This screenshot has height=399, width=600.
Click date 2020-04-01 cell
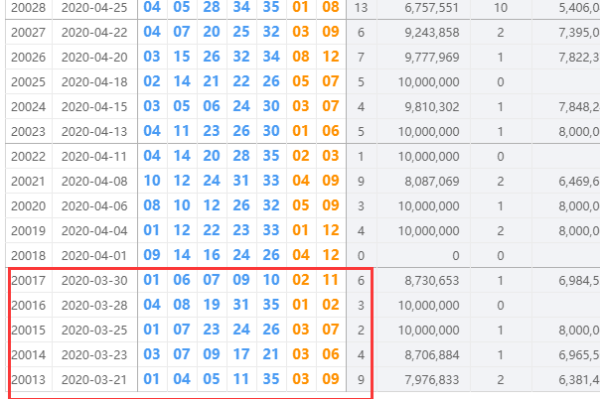coord(94,256)
